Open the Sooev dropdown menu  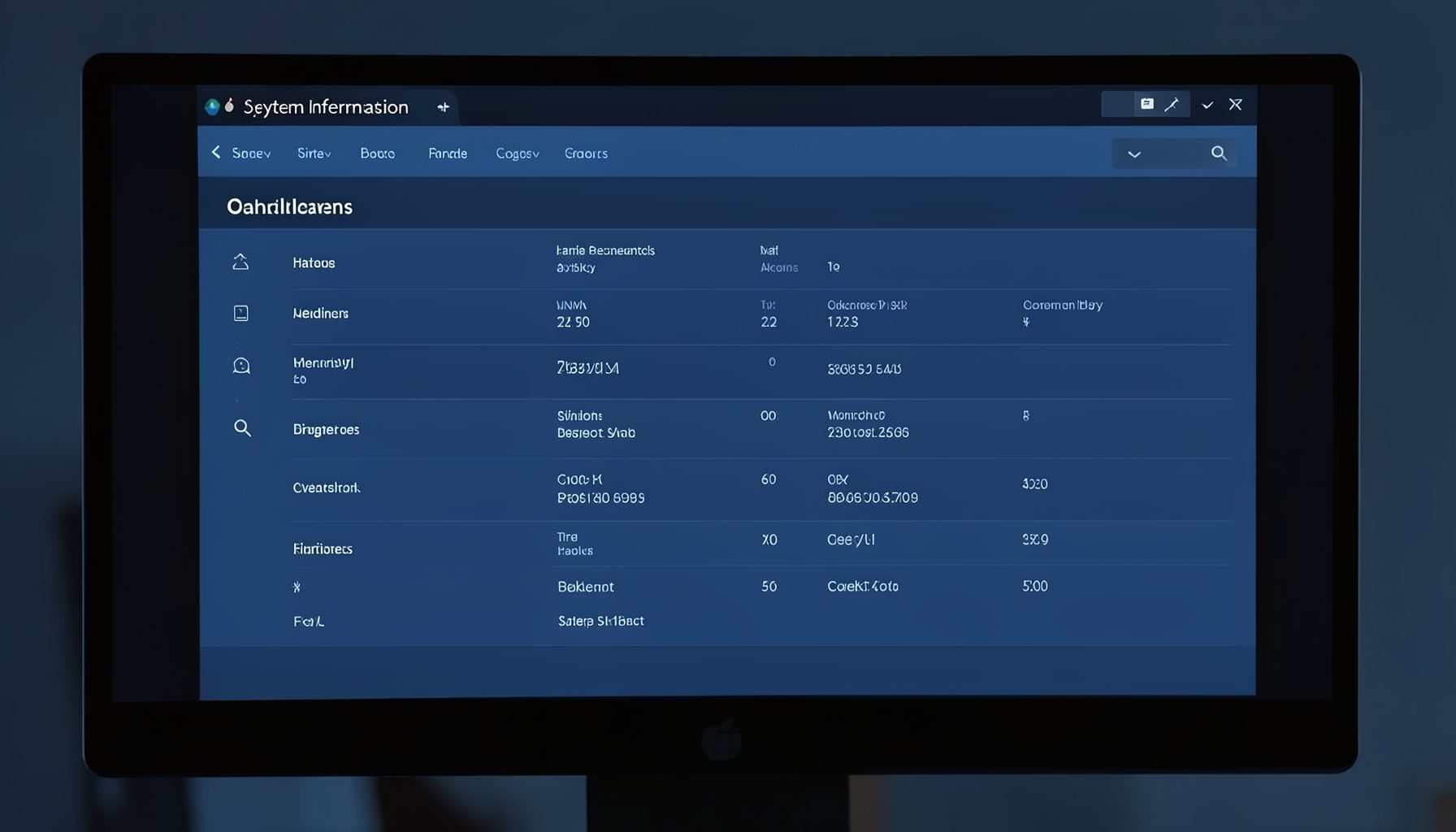click(x=251, y=153)
